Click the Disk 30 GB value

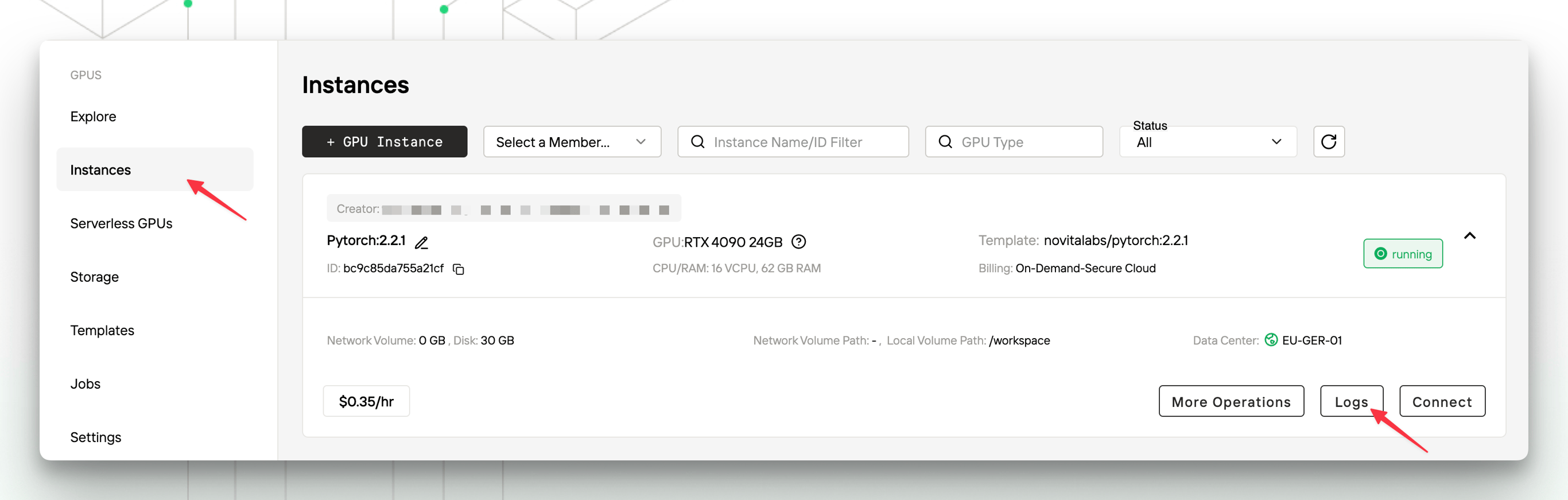click(x=497, y=340)
